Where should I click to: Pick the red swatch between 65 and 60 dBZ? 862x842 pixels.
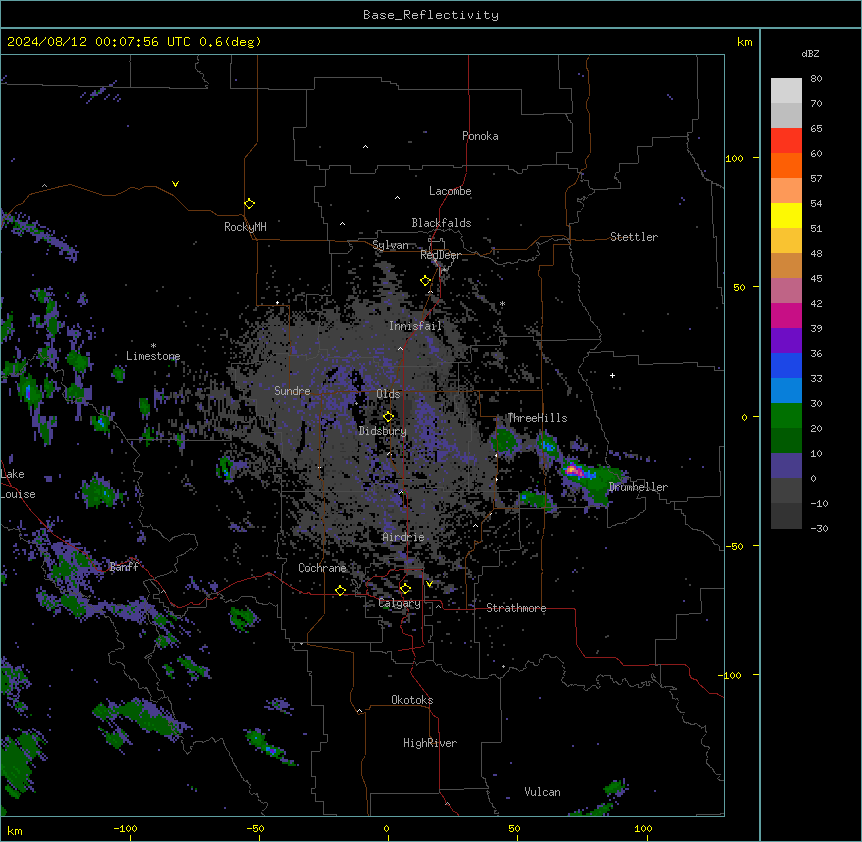point(786,141)
